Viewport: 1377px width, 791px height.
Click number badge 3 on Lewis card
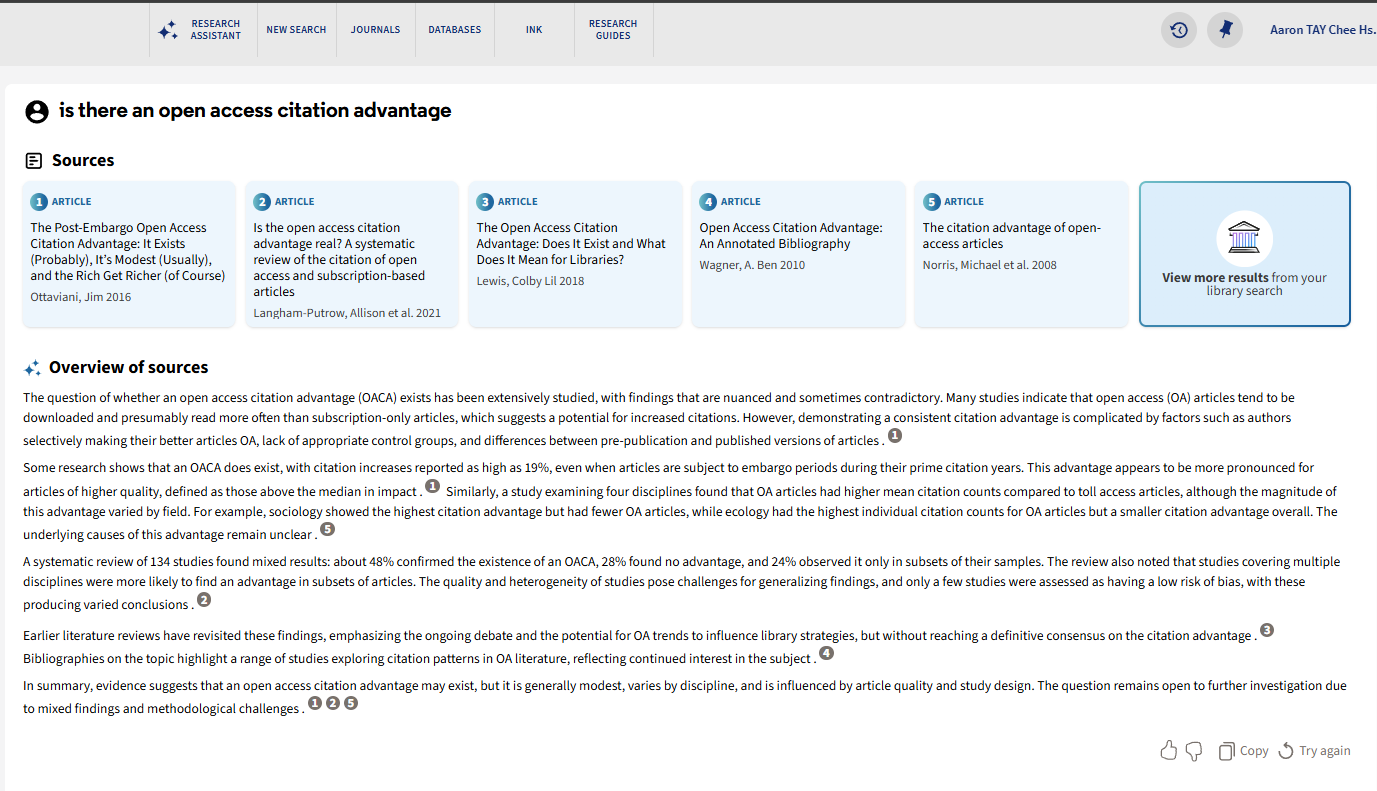click(485, 202)
